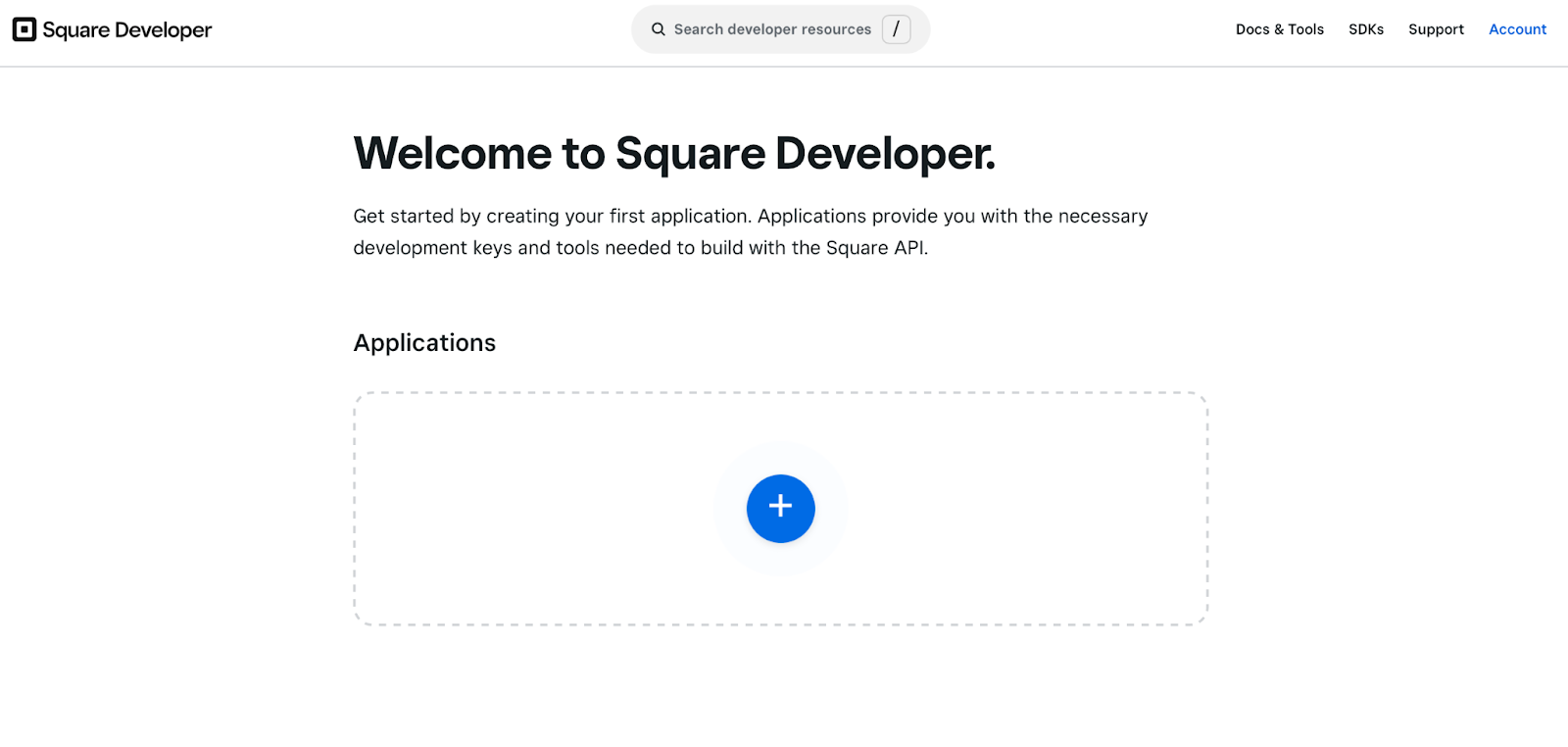Click the blue plus create-application button
The height and width of the screenshot is (747, 1568).
[781, 509]
